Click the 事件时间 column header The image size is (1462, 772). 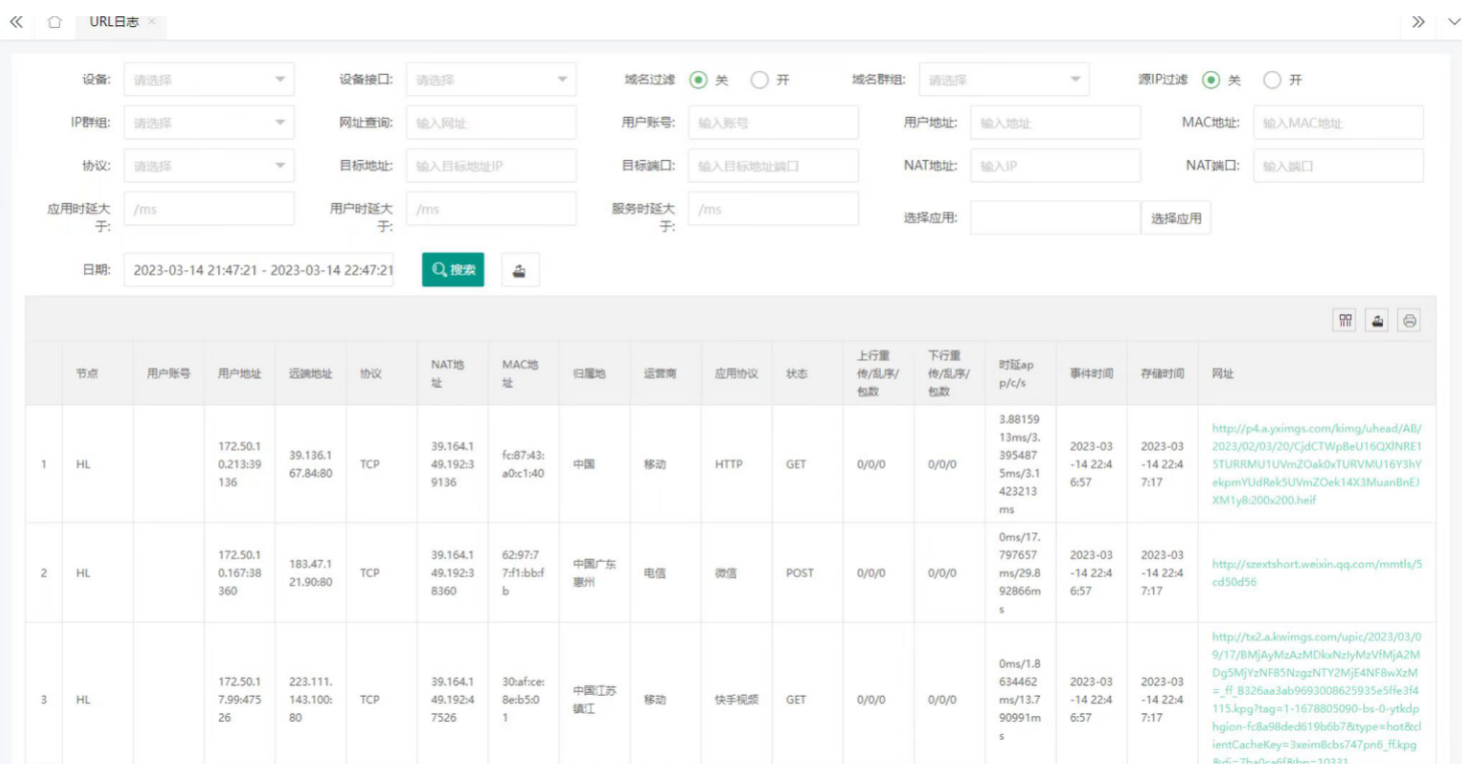pyautogui.click(x=1091, y=373)
